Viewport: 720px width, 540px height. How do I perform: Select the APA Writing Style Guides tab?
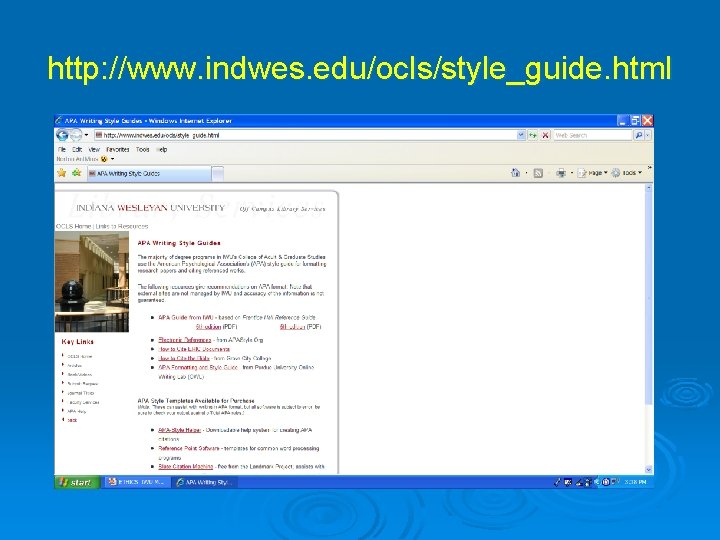pyautogui.click(x=149, y=174)
